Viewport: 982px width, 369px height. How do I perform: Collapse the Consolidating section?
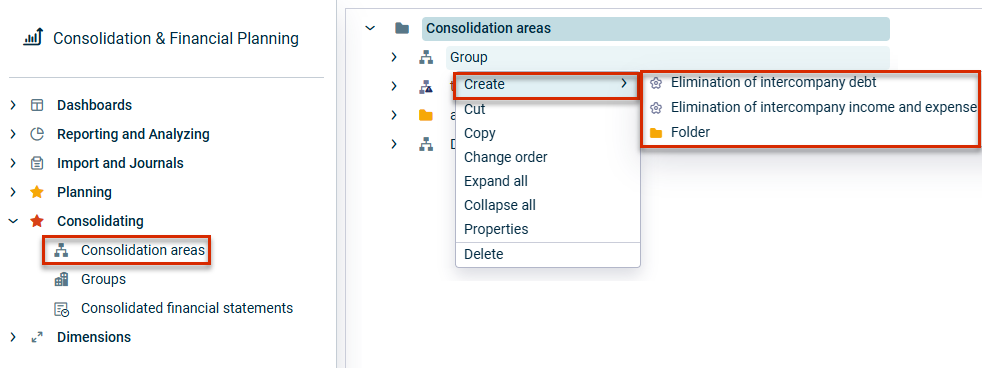tap(13, 221)
